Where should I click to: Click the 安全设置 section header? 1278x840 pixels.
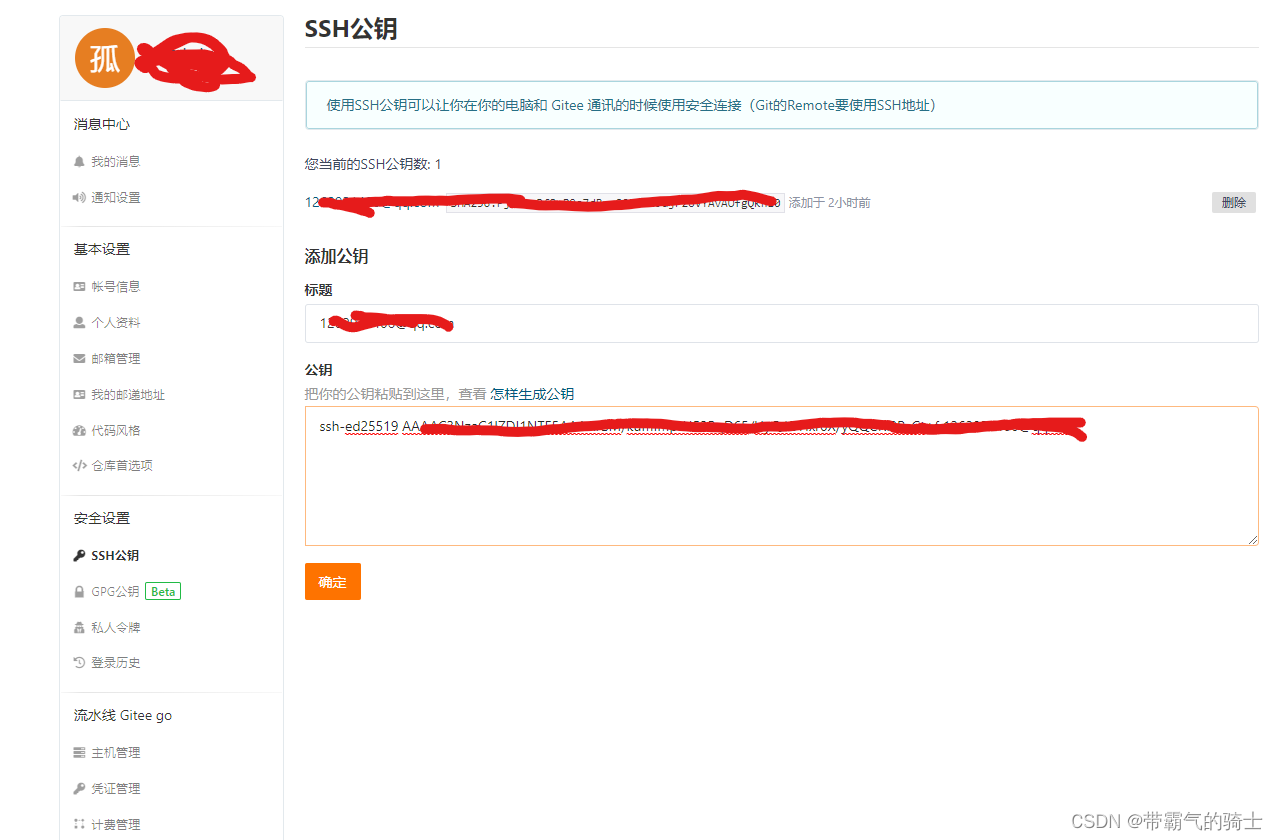(x=102, y=518)
